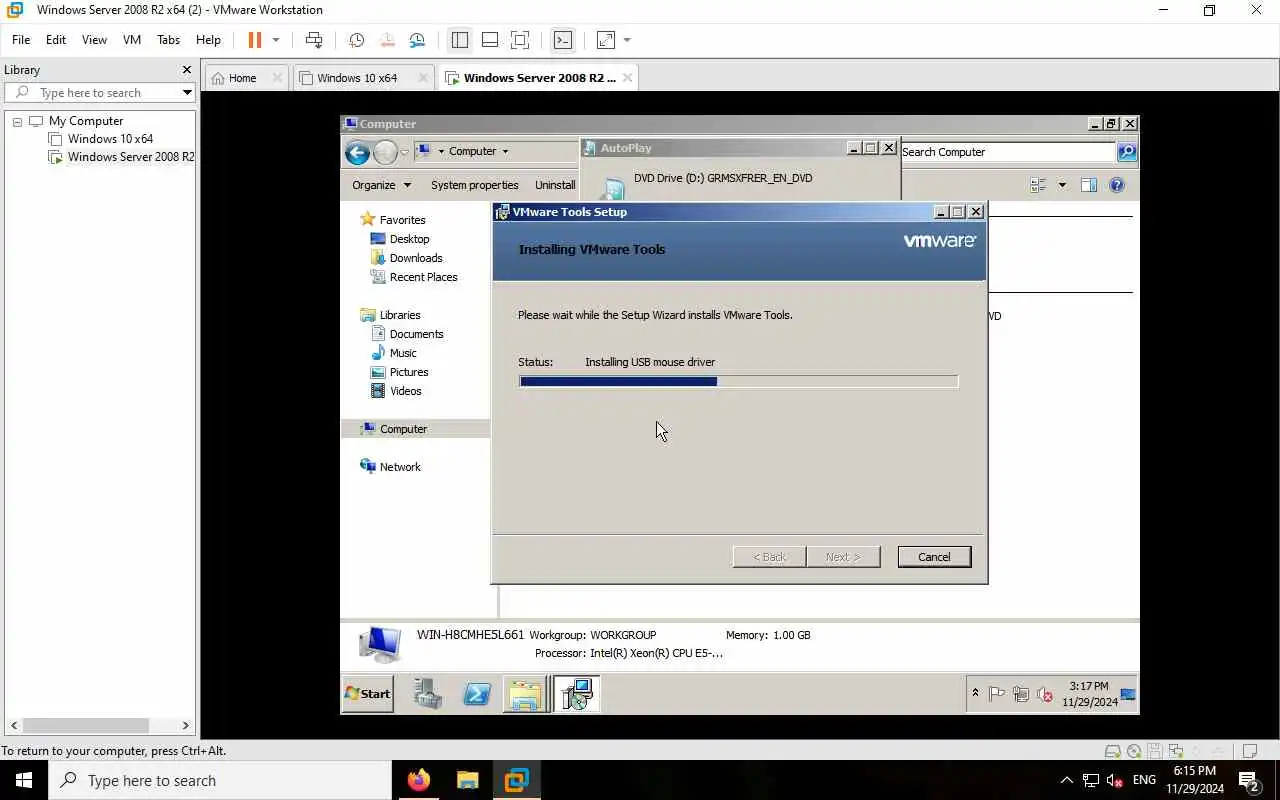Click the Explorer search magnifier icon
Viewport: 1280px width, 800px height.
[1127, 152]
